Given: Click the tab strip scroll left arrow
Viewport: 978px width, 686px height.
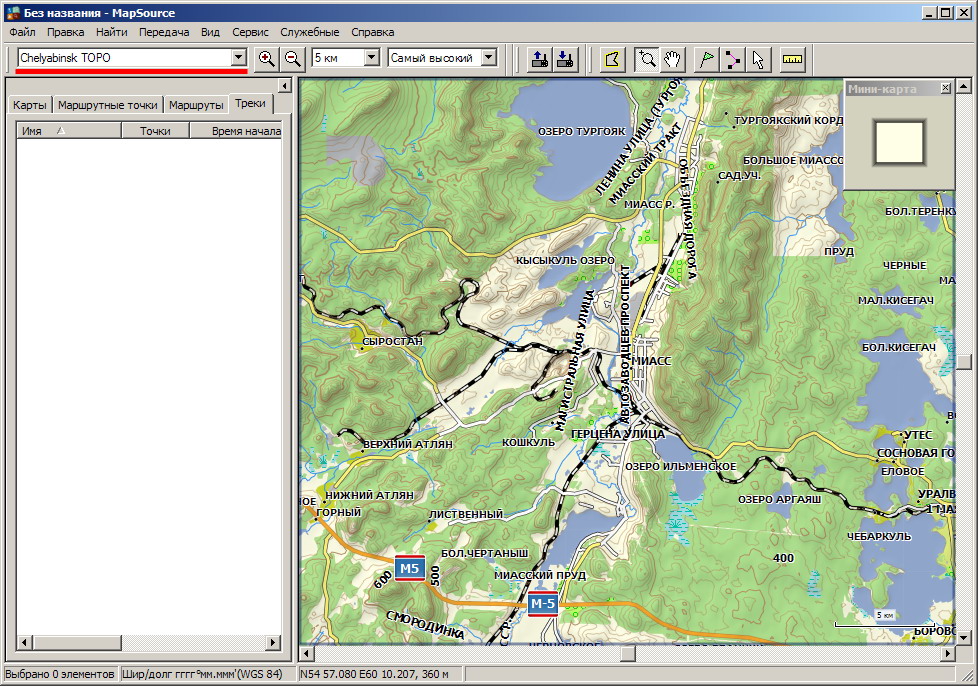Looking at the screenshot, I should tap(284, 86).
